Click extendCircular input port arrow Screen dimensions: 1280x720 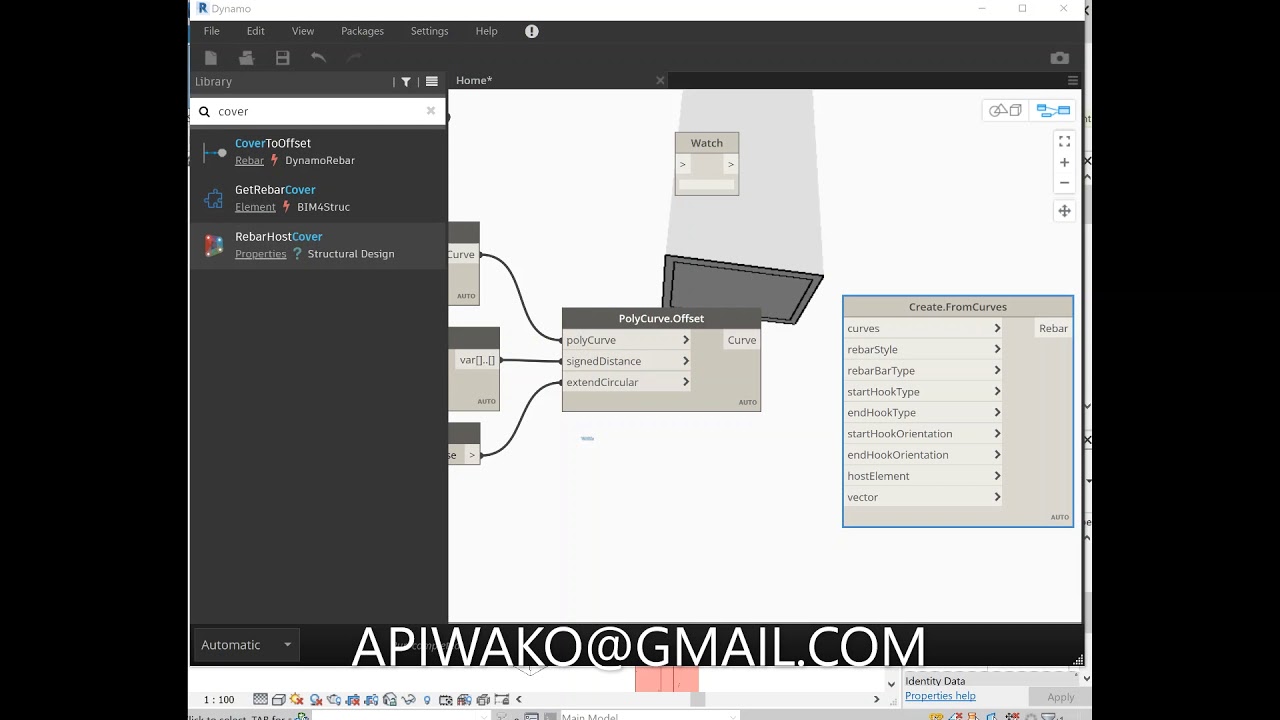point(686,382)
